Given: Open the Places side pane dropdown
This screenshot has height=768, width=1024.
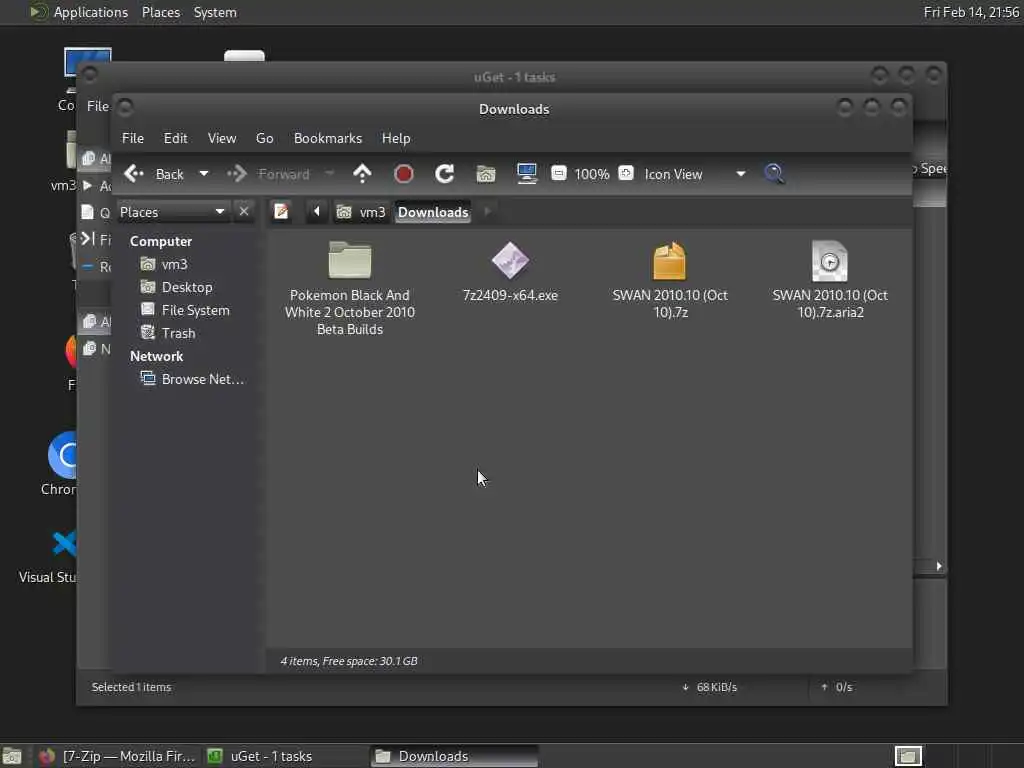Looking at the screenshot, I should pos(173,212).
